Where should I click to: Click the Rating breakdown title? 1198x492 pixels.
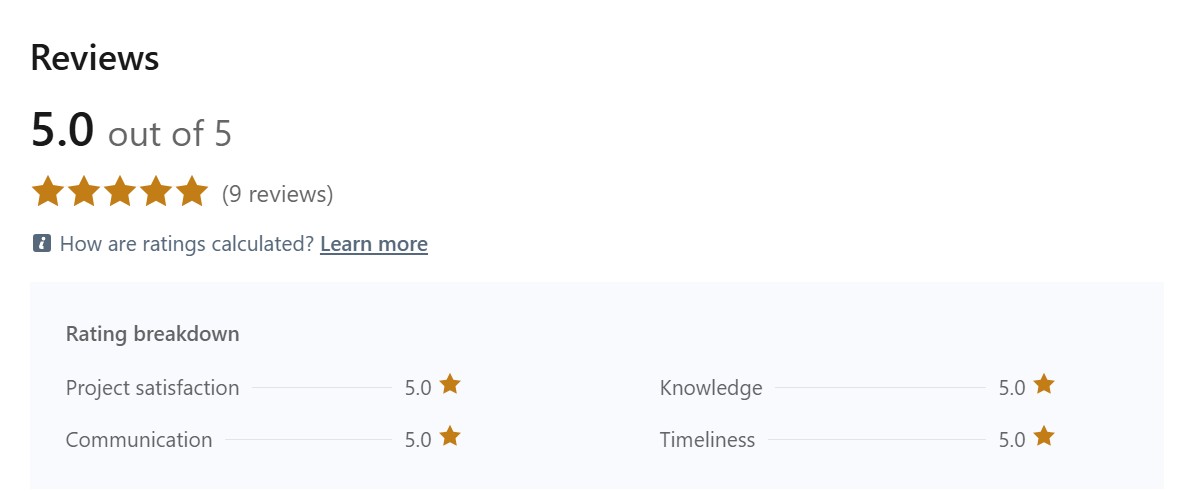click(152, 334)
